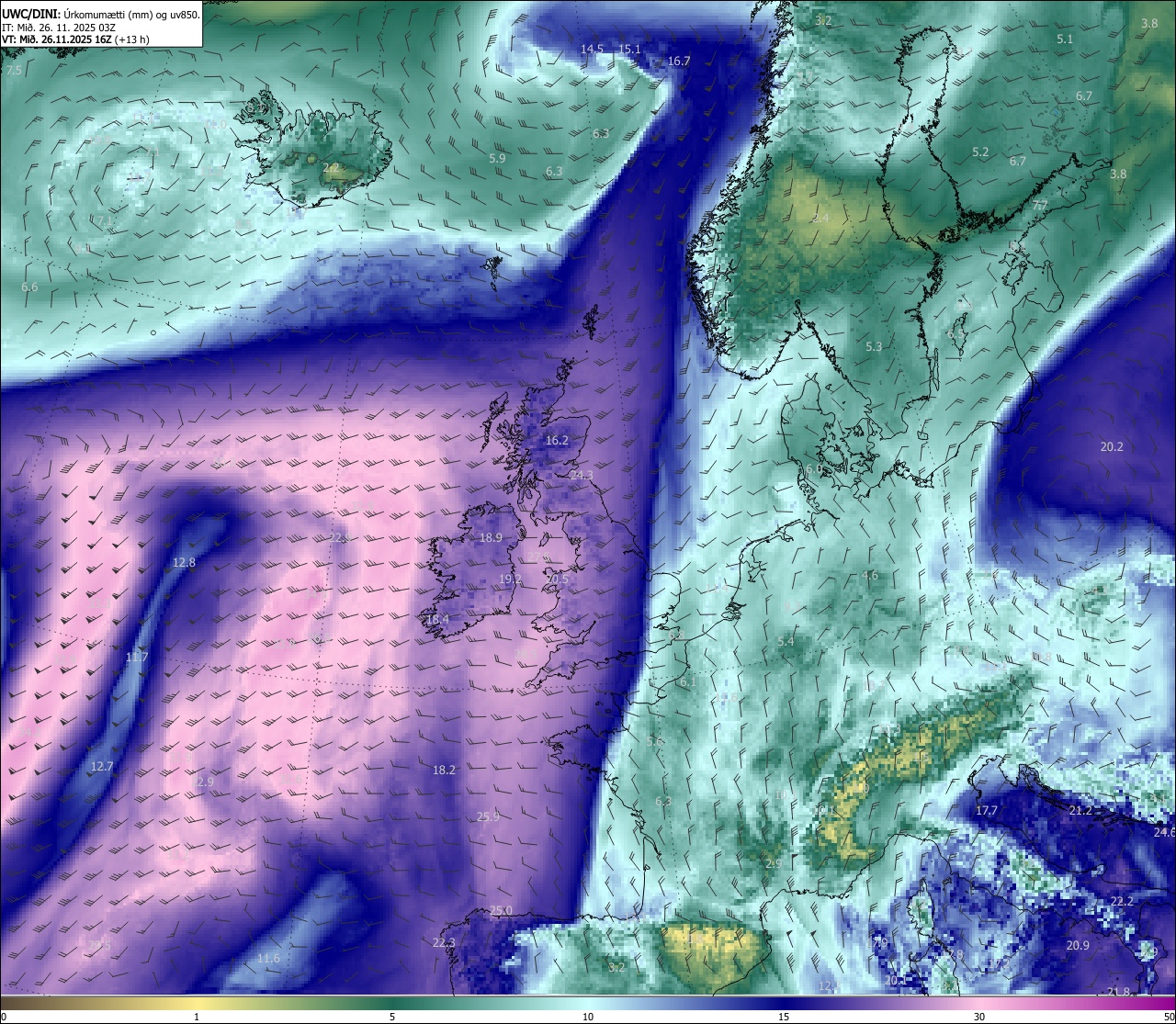
Task: Click the 5.6 value over France
Action: pyautogui.click(x=654, y=740)
